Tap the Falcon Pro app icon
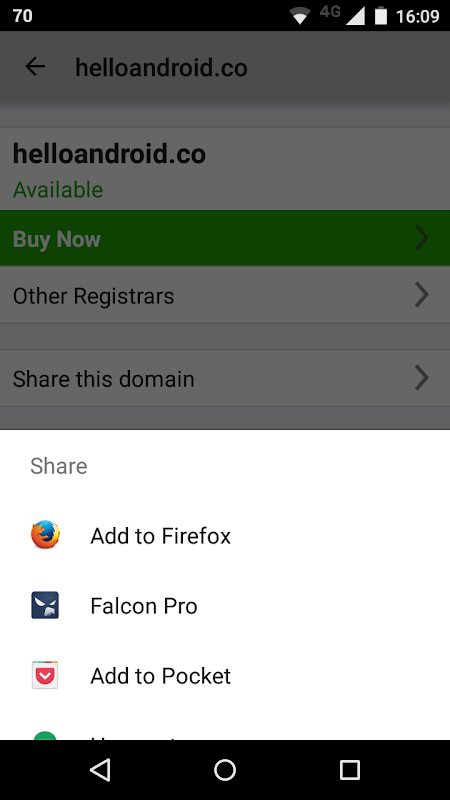 click(x=45, y=605)
